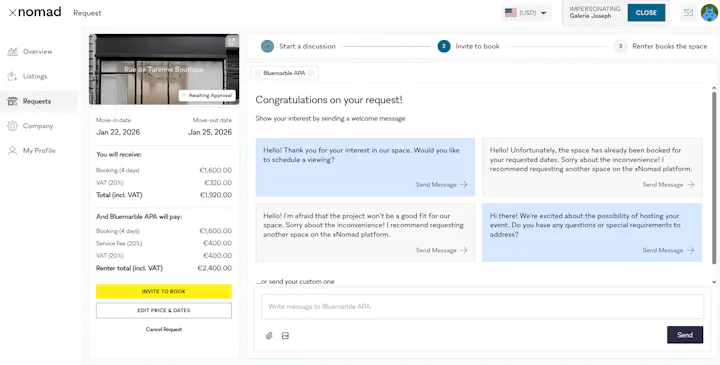Image resolution: width=720 pixels, height=365 pixels.
Task: Close impersonation with CLOSE button
Action: (646, 13)
